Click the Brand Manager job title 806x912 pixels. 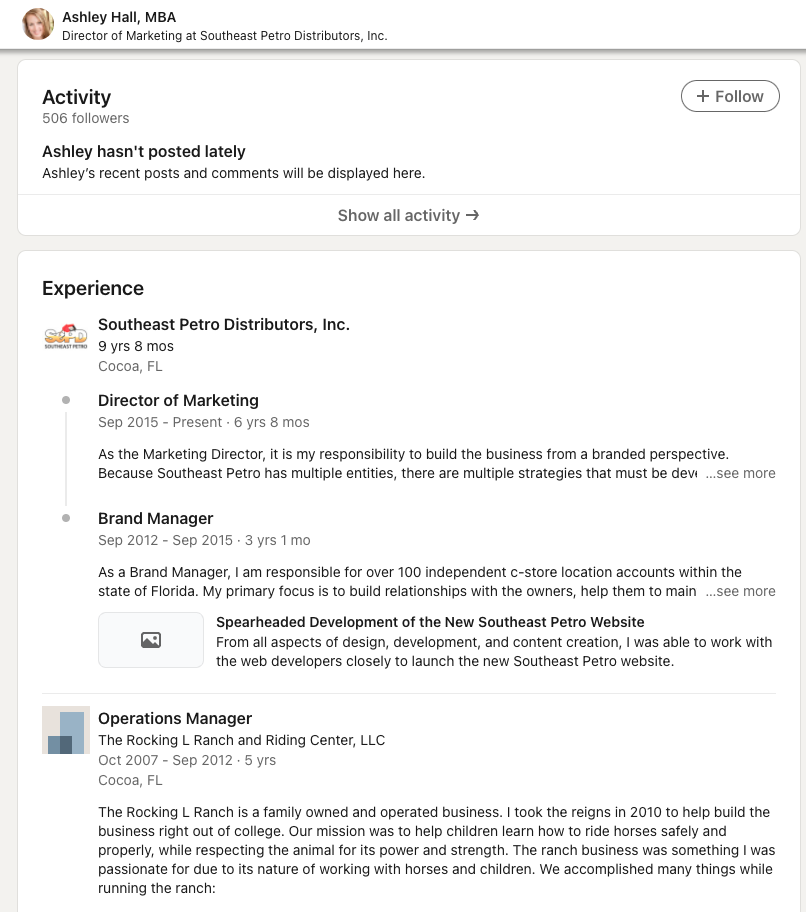click(x=156, y=518)
